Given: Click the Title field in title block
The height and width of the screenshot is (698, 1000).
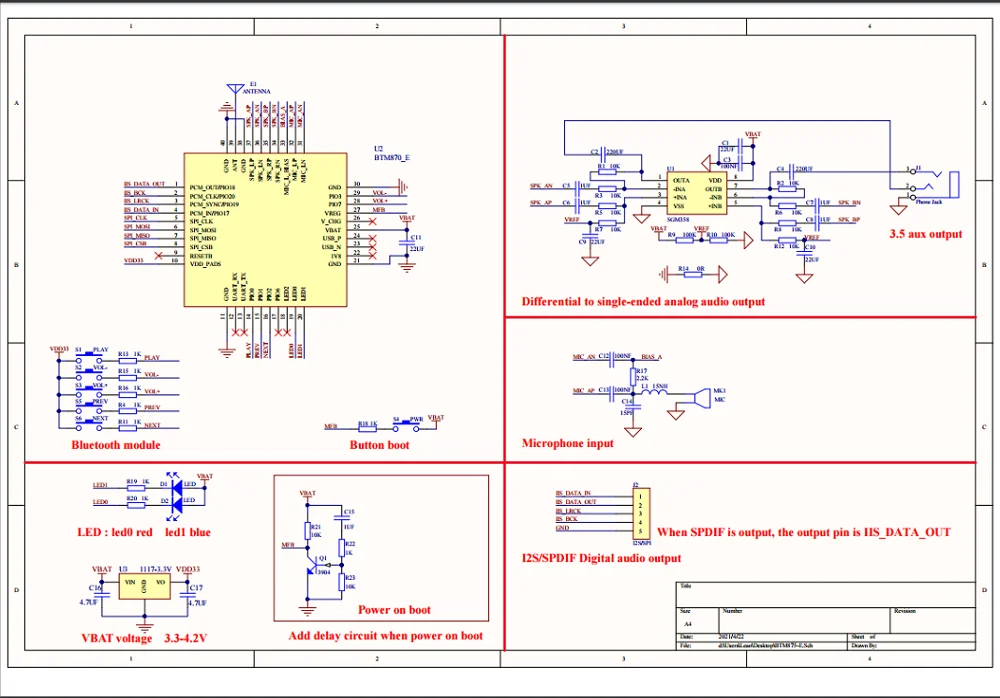Looking at the screenshot, I should pos(826,594).
